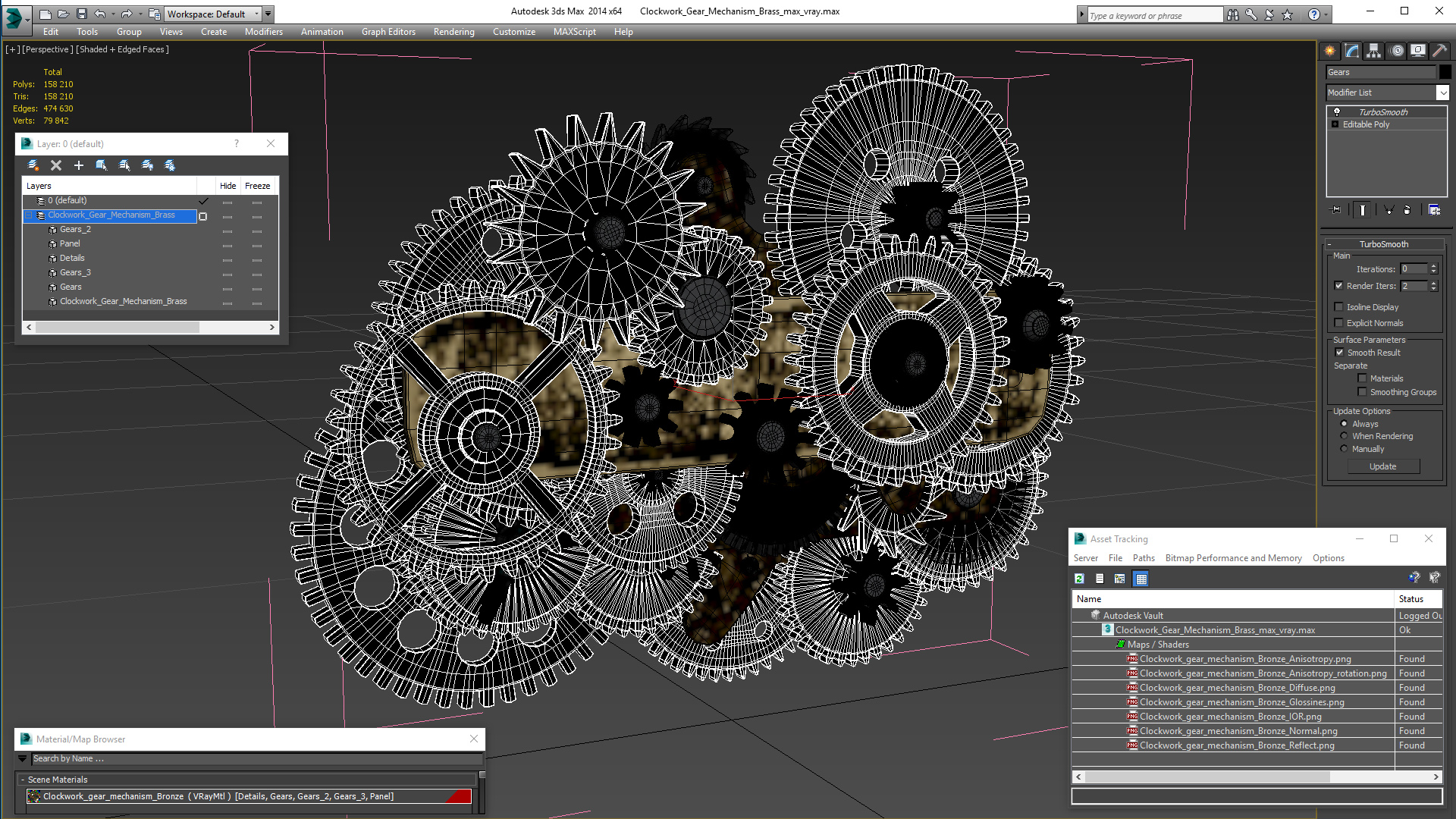
Task: Click Shaded + Edged Faces viewport label
Action: (x=122, y=49)
